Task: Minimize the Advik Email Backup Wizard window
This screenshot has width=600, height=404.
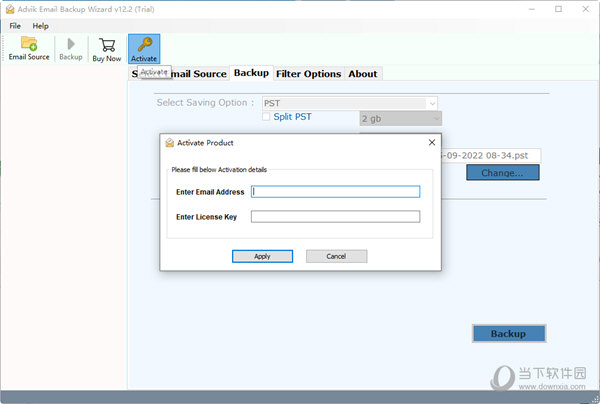Action: coord(532,9)
